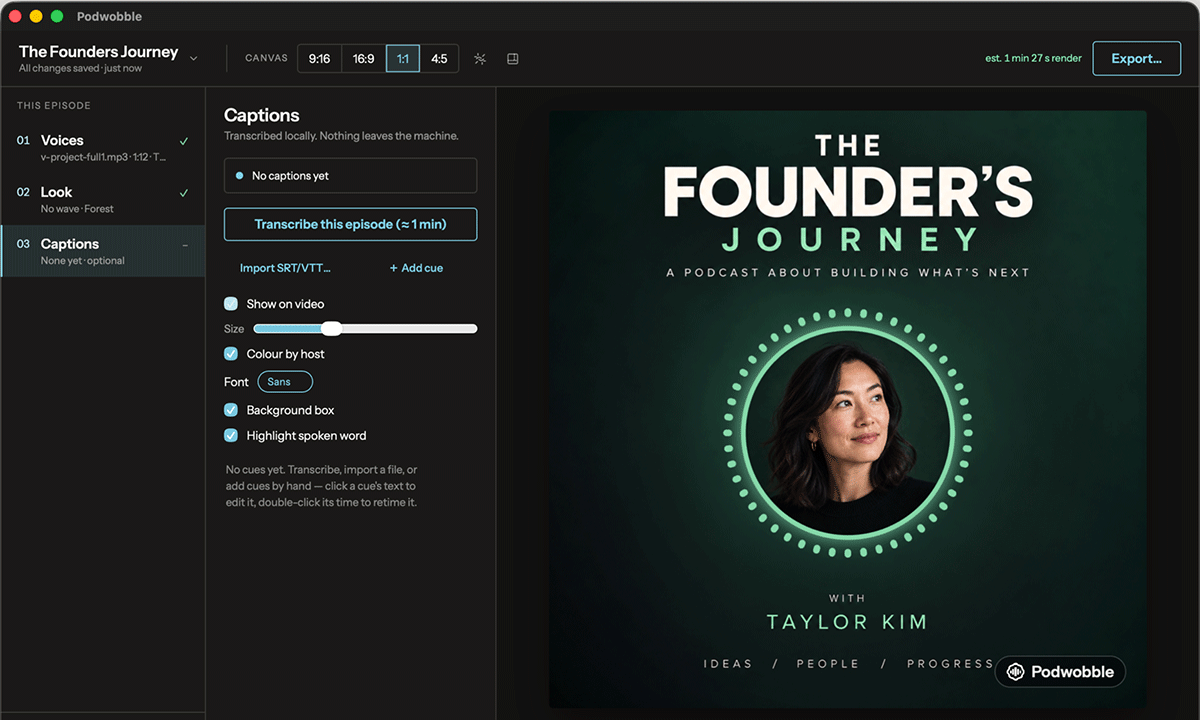This screenshot has height=720, width=1200.
Task: Click the 'Transcribed locally' description text
Action: [x=341, y=136]
